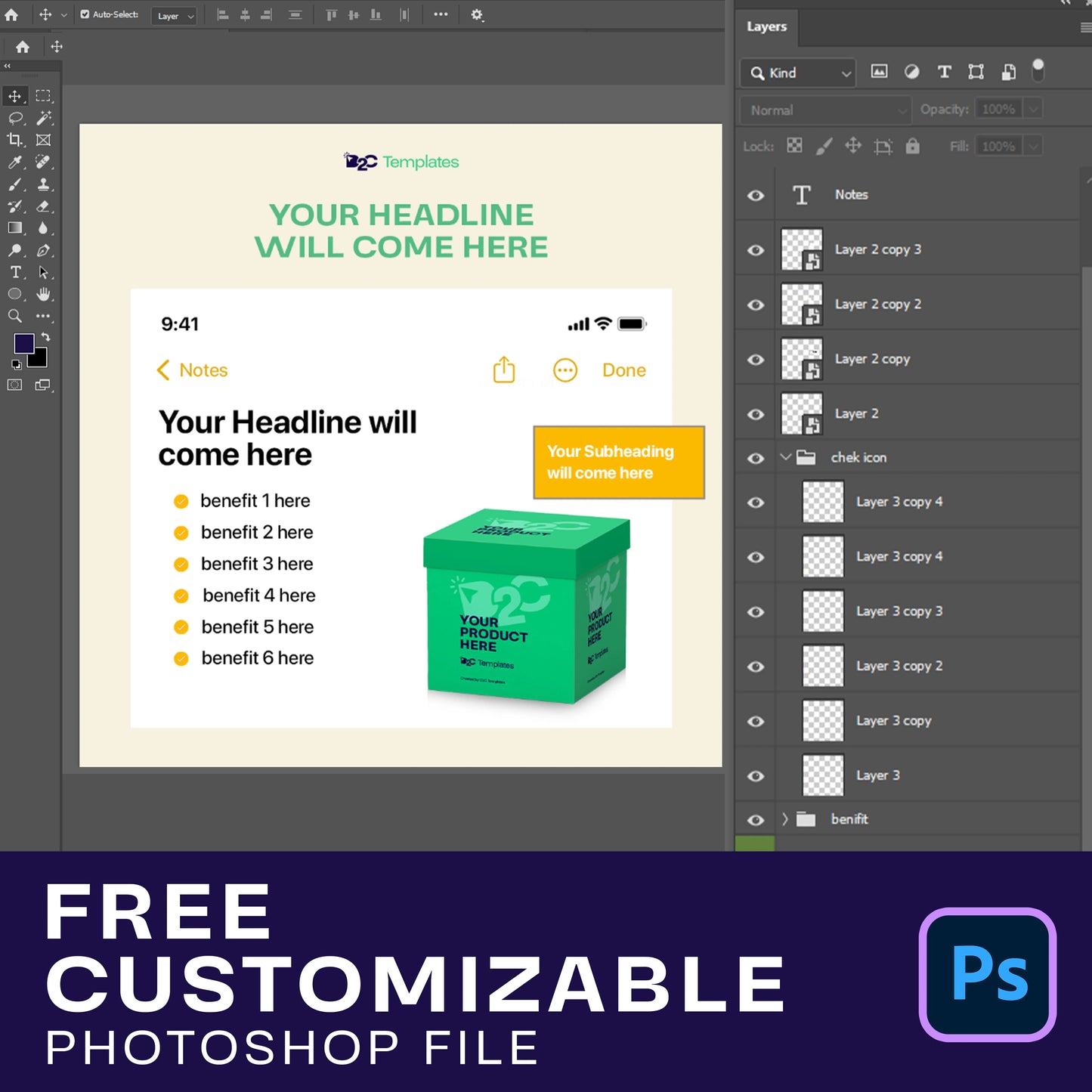This screenshot has width=1092, height=1092.
Task: Click the Zoom tool magnifier
Action: (15, 316)
